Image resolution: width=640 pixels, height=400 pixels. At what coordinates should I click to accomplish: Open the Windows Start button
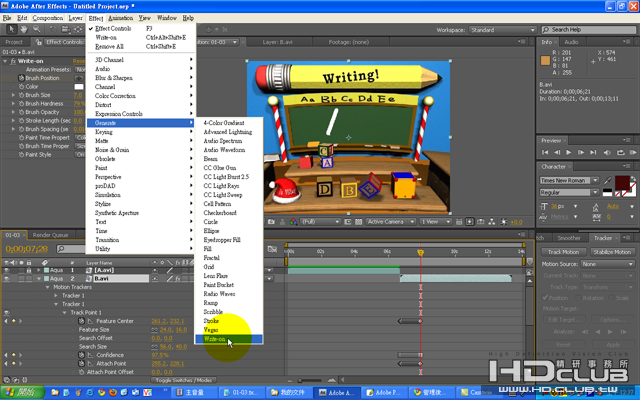coord(22,393)
